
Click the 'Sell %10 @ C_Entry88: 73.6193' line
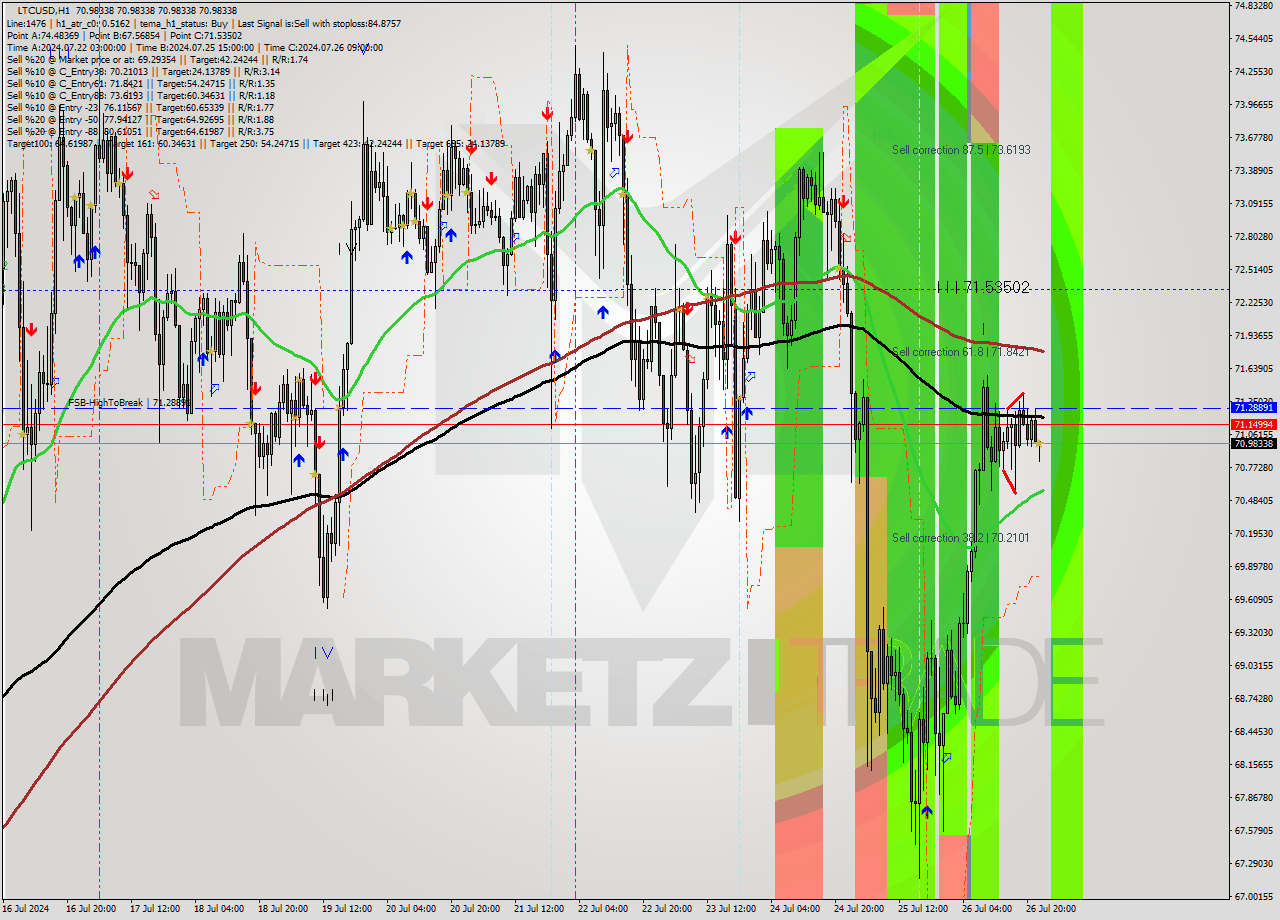pyautogui.click(x=140, y=96)
